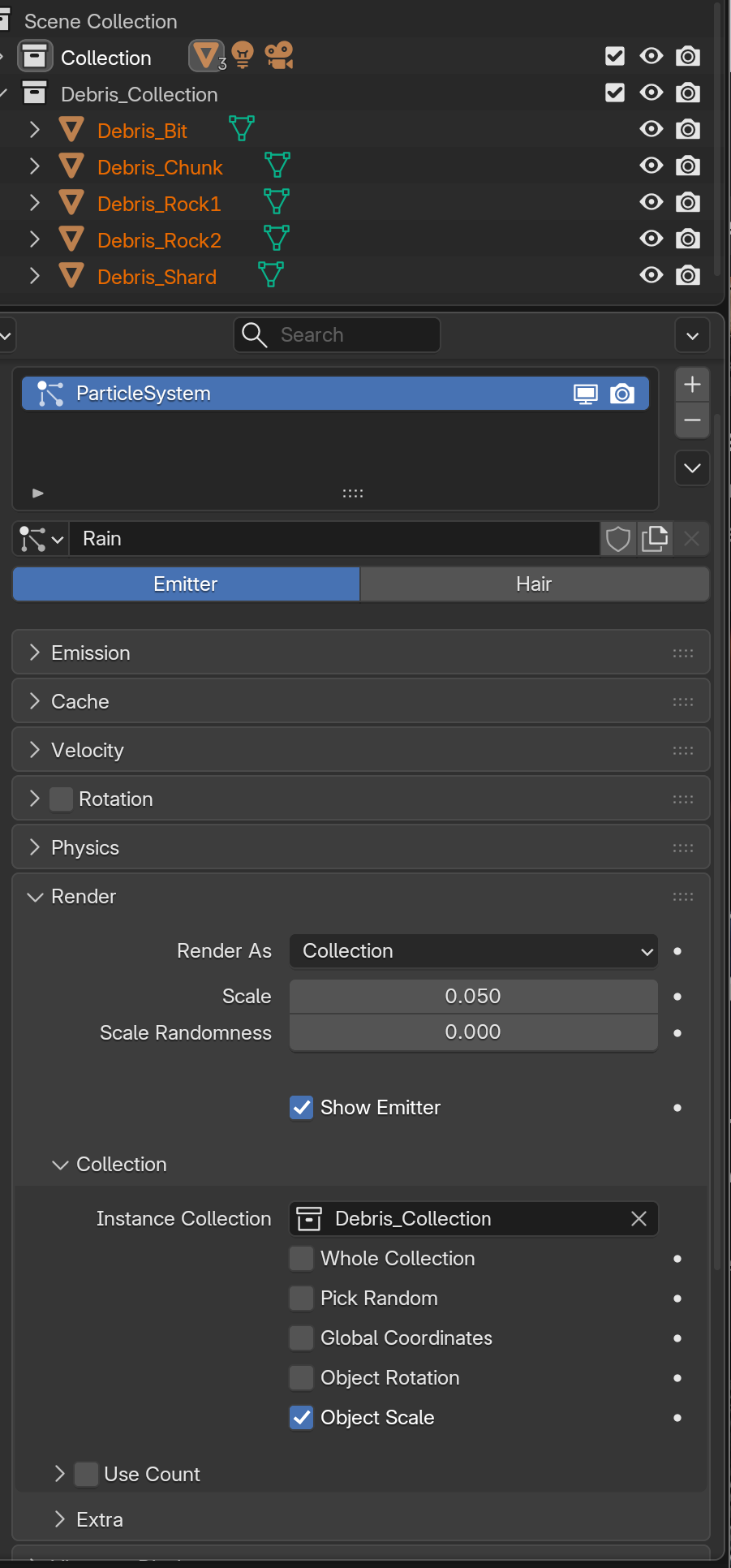
Task: Click the Scale Randomness slider 0.000
Action: click(474, 1033)
